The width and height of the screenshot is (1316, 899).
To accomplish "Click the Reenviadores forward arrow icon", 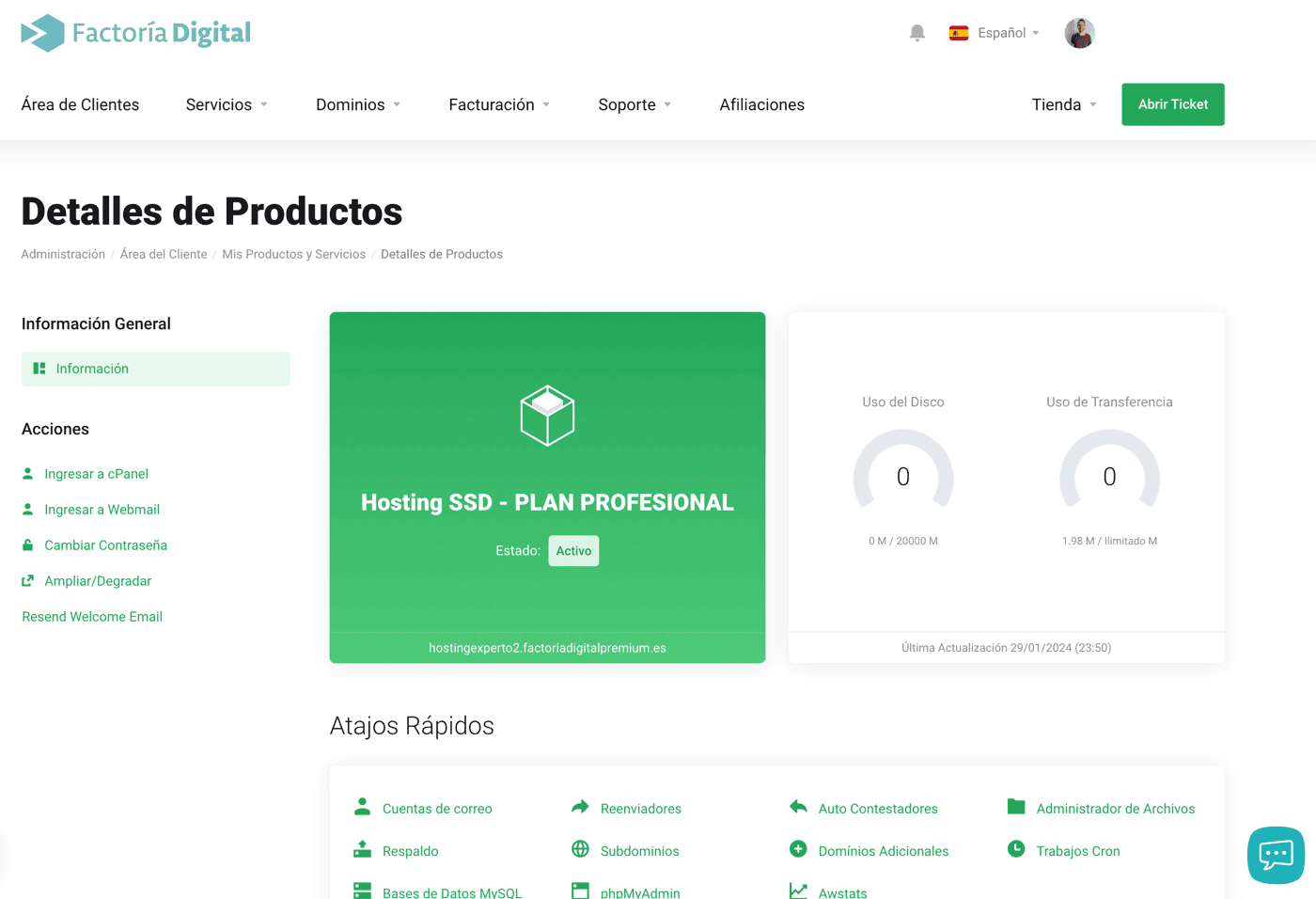I will 580,807.
